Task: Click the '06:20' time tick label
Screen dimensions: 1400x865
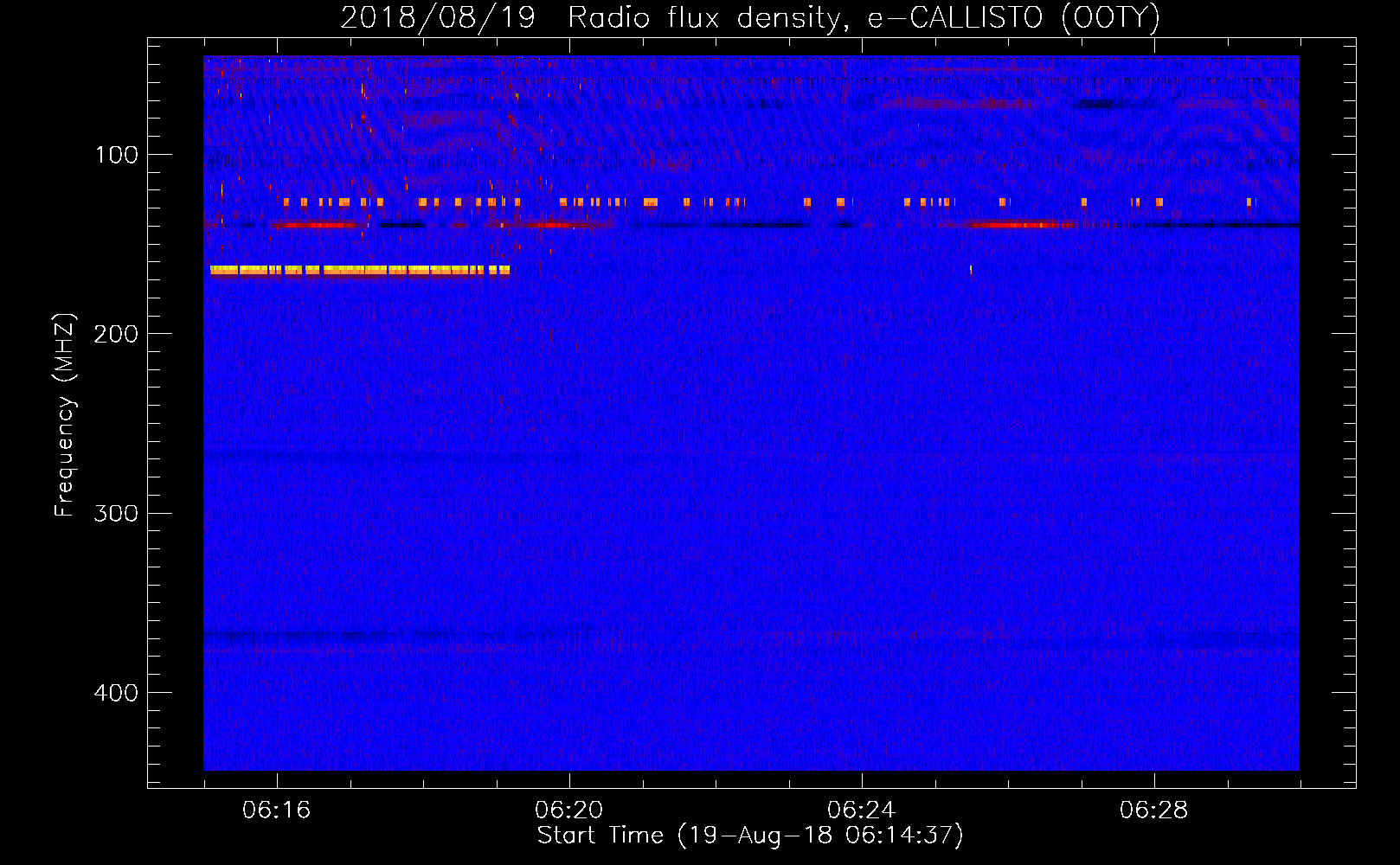Action: 568,811
